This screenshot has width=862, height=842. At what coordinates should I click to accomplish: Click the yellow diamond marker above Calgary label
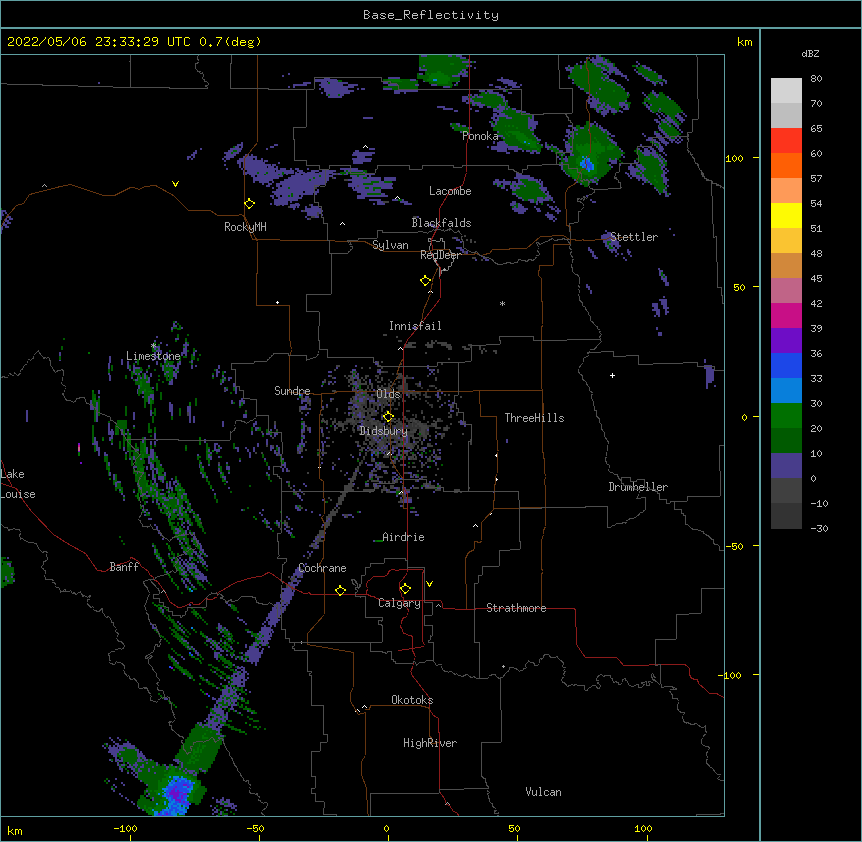click(x=405, y=589)
